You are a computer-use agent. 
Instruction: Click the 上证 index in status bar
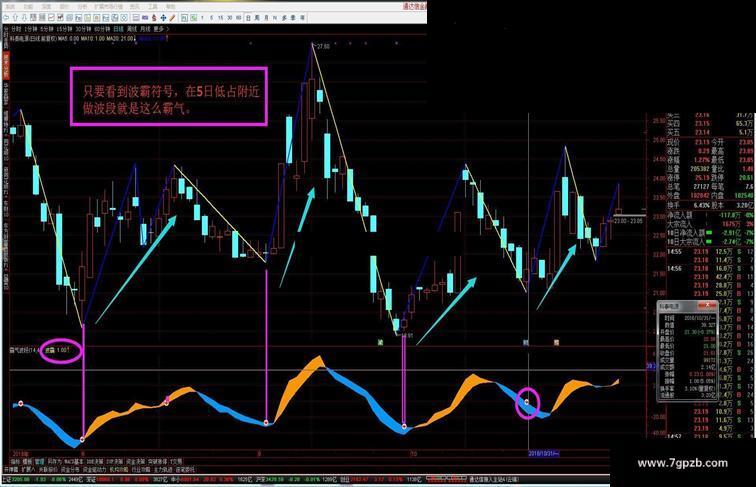(41, 480)
